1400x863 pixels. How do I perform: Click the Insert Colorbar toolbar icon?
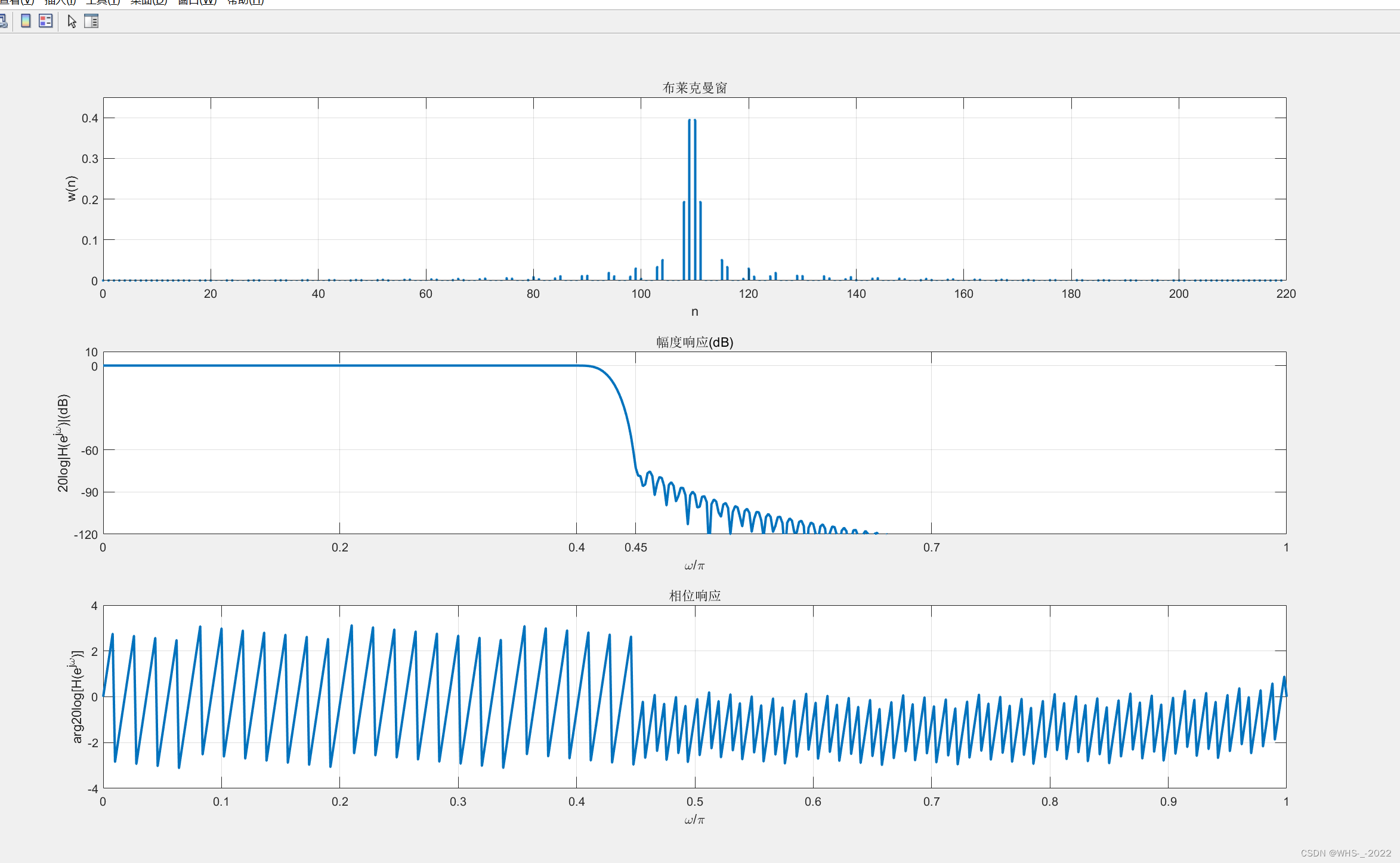pos(26,21)
